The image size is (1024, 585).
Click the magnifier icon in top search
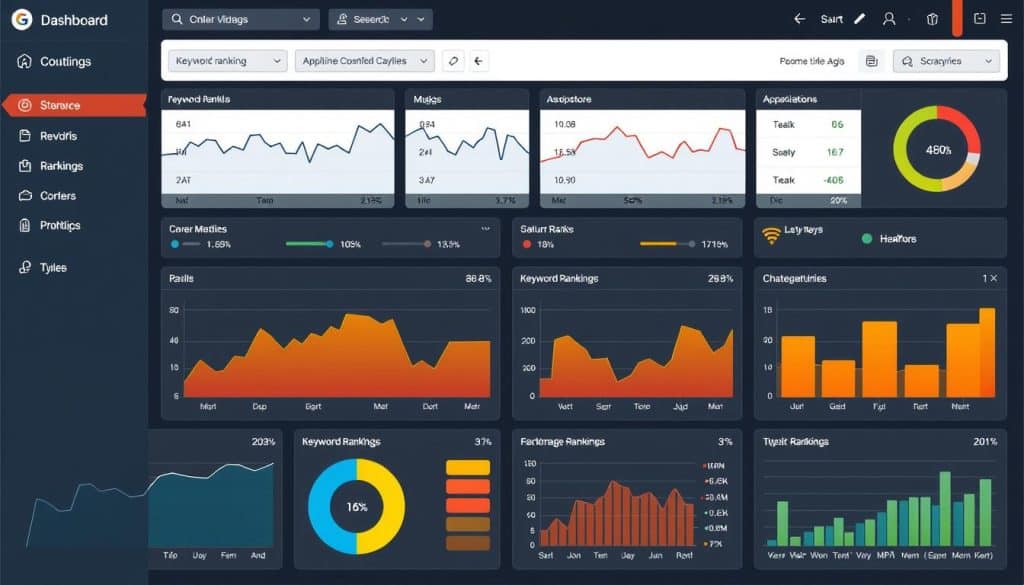[177, 20]
